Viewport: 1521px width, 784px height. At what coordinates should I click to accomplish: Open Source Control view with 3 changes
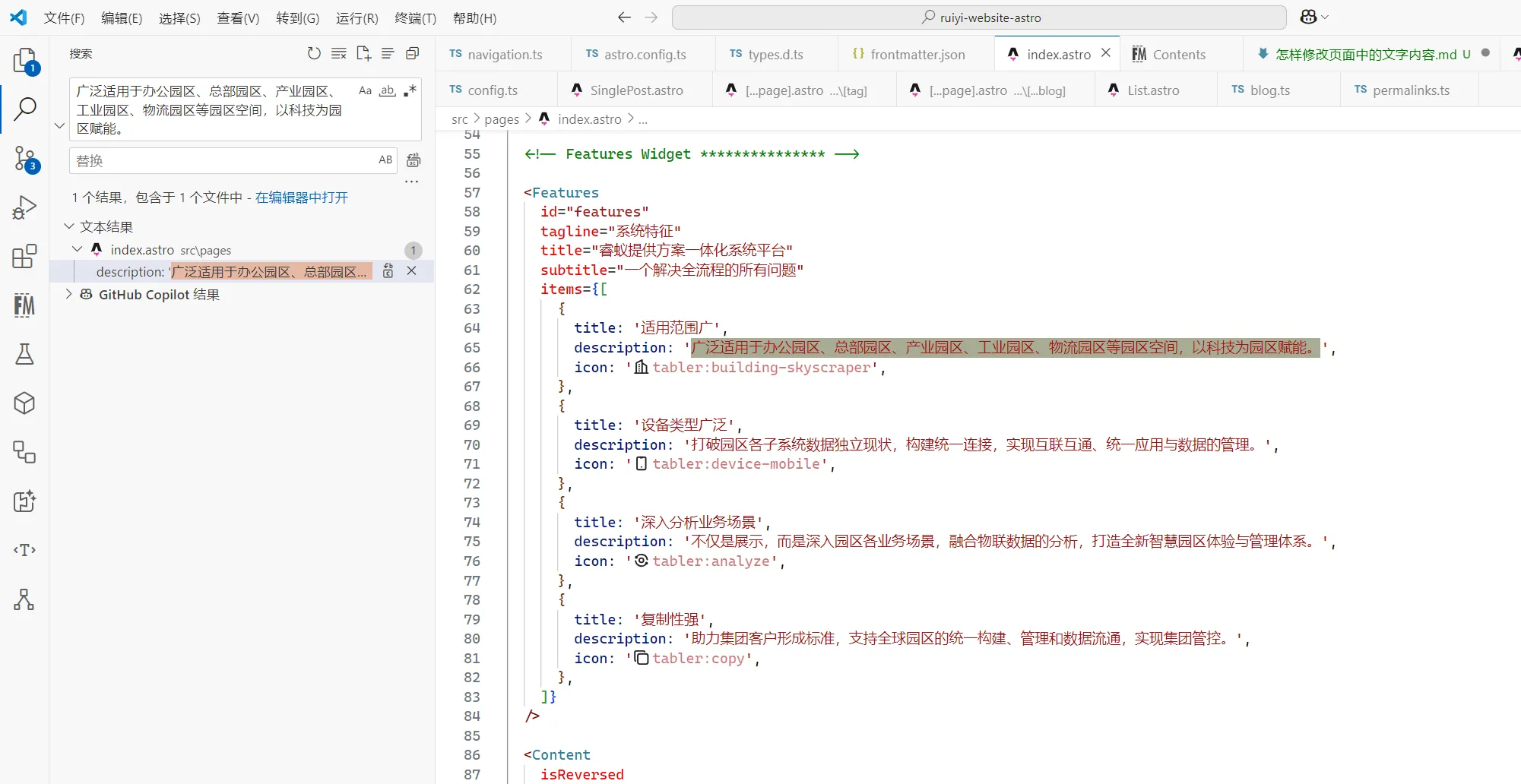[24, 158]
